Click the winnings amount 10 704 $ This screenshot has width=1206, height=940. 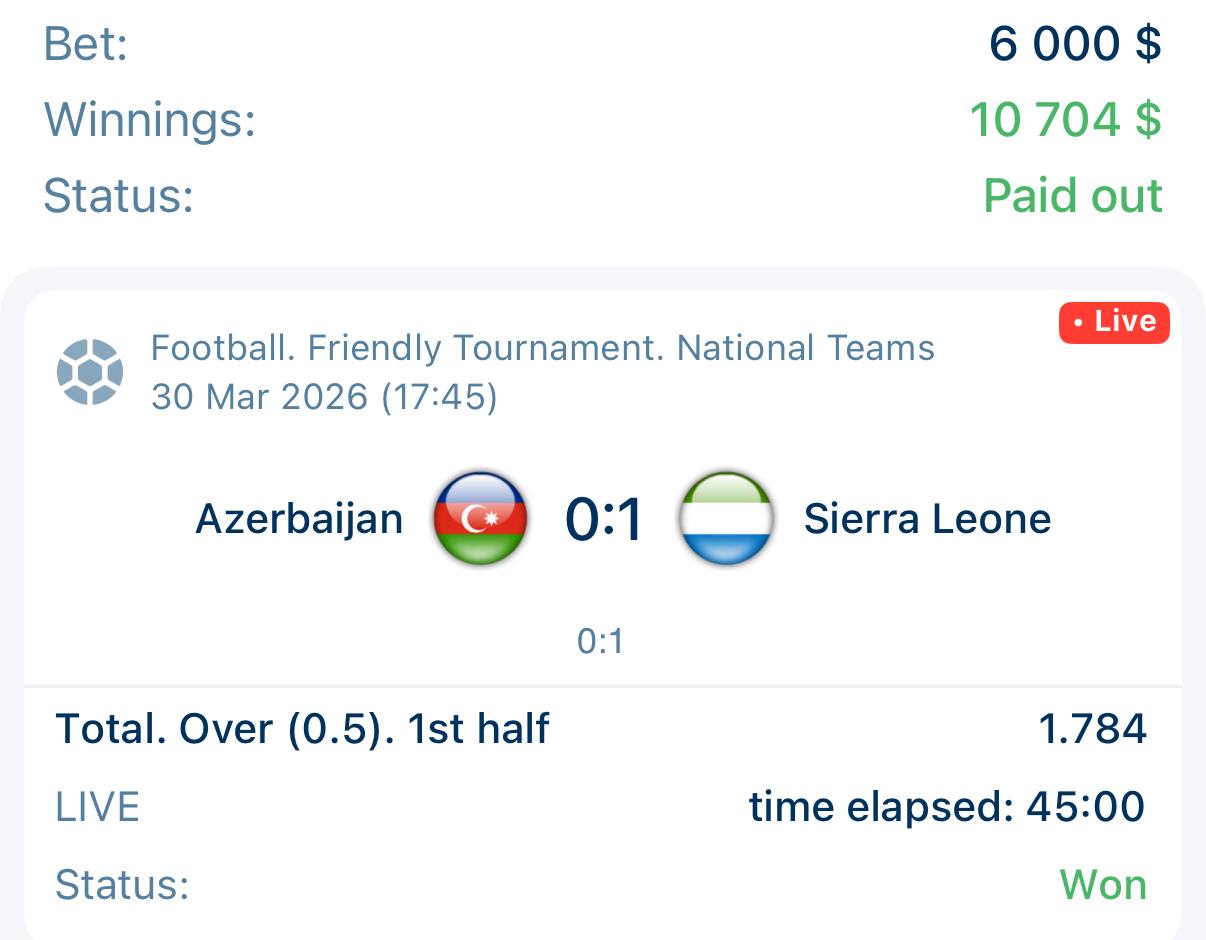[x=1065, y=120]
